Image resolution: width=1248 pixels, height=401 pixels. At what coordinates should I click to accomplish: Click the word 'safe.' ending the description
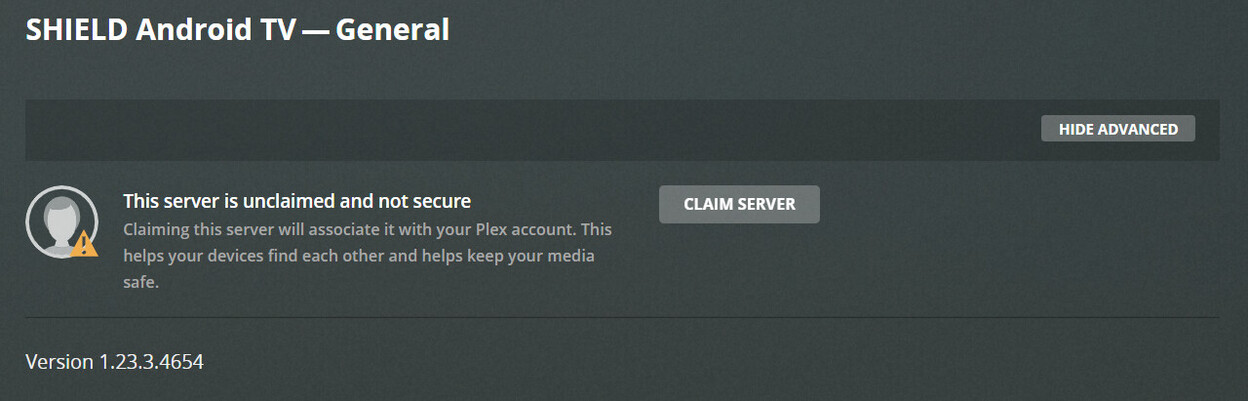pyautogui.click(x=141, y=282)
